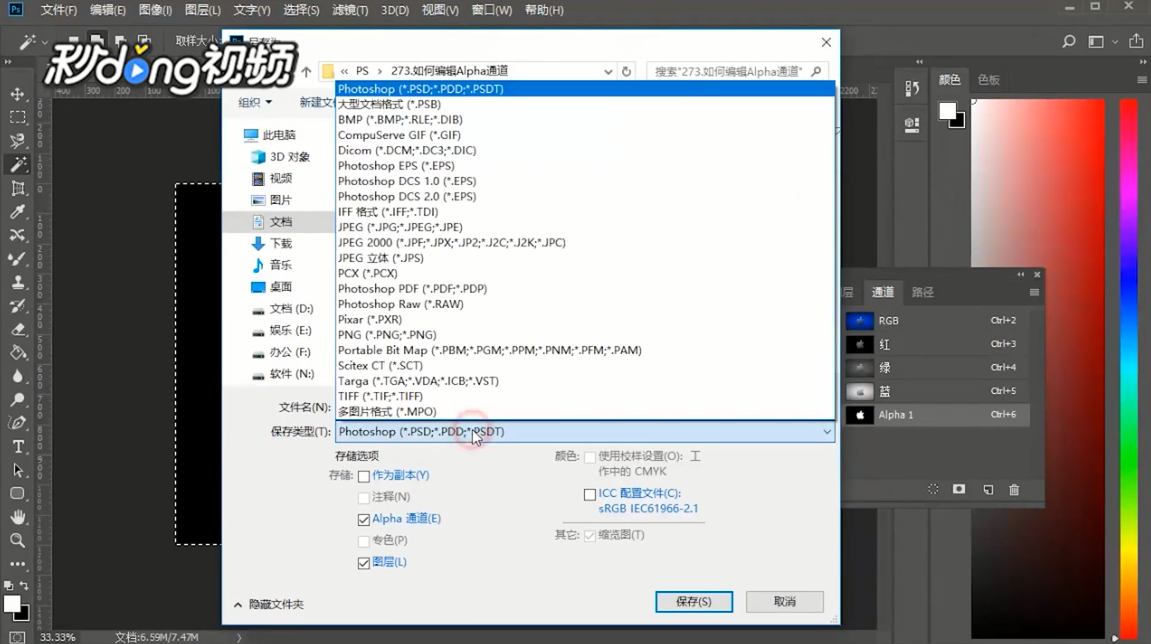Click the foreground color swatch in Color panel
The width and height of the screenshot is (1151, 644).
[948, 112]
